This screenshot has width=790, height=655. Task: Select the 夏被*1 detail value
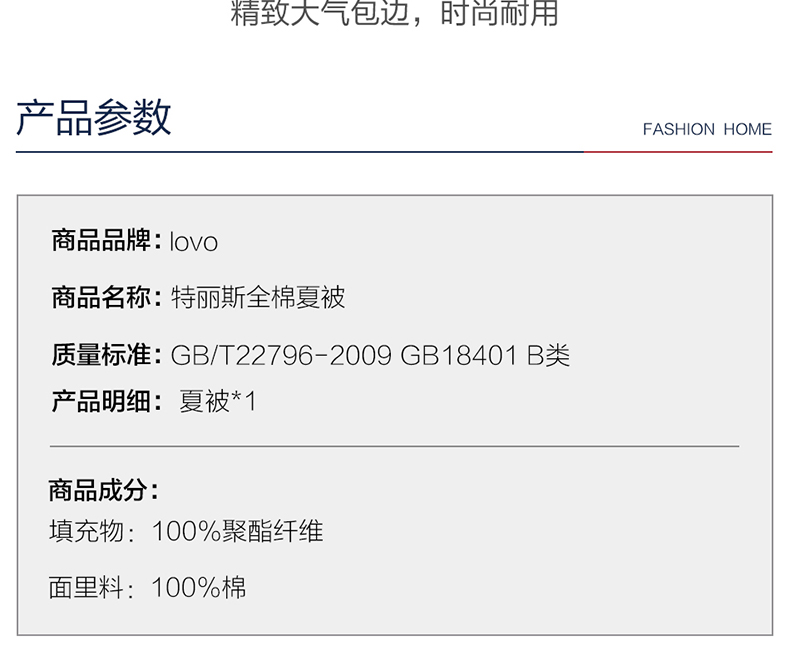click(x=218, y=402)
